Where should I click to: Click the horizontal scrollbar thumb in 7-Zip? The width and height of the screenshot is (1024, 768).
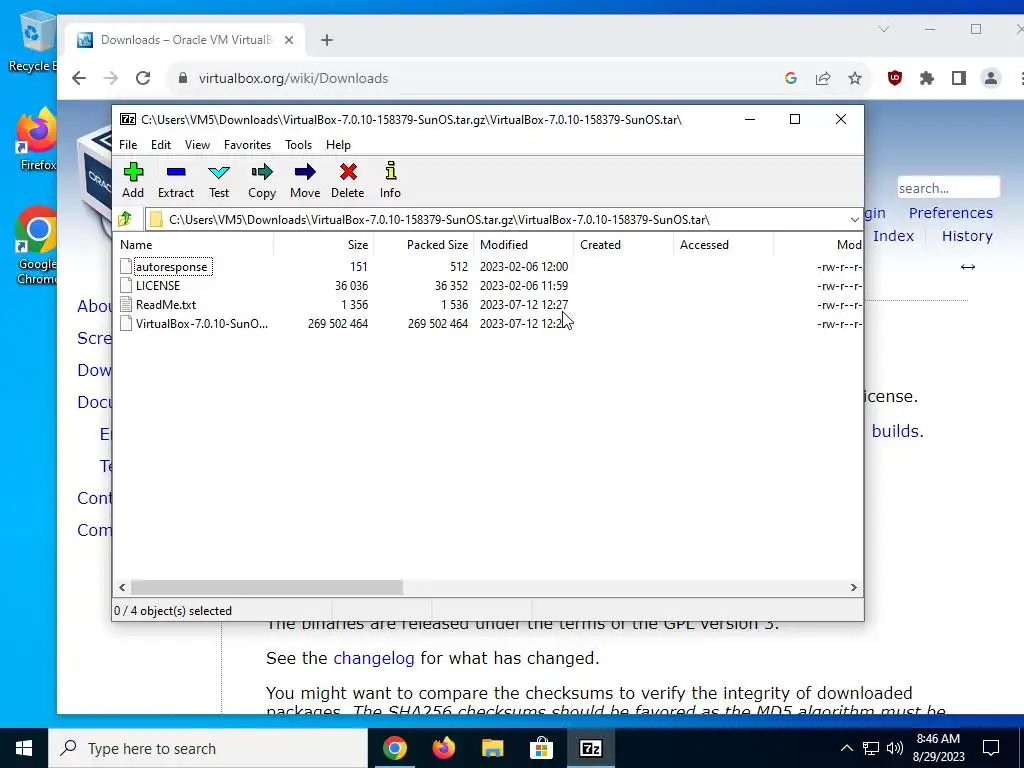pos(266,587)
